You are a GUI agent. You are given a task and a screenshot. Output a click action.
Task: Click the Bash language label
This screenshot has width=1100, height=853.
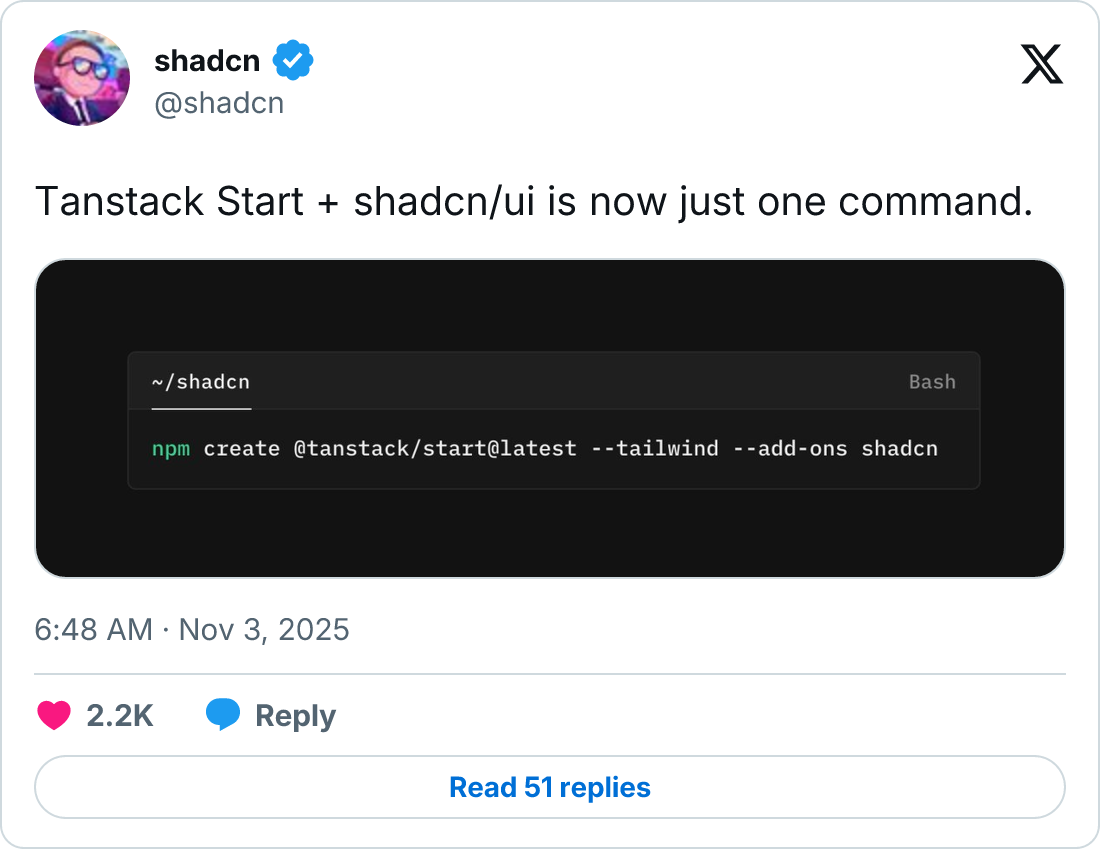coord(932,382)
